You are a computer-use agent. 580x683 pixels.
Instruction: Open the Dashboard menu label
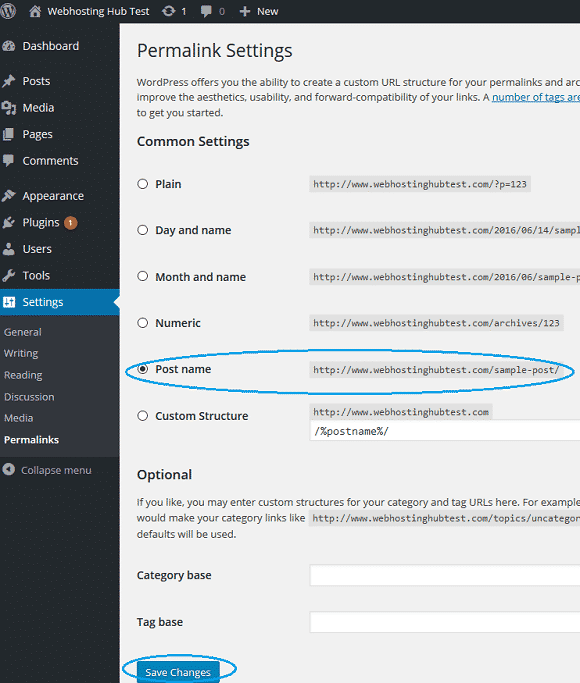tap(51, 46)
